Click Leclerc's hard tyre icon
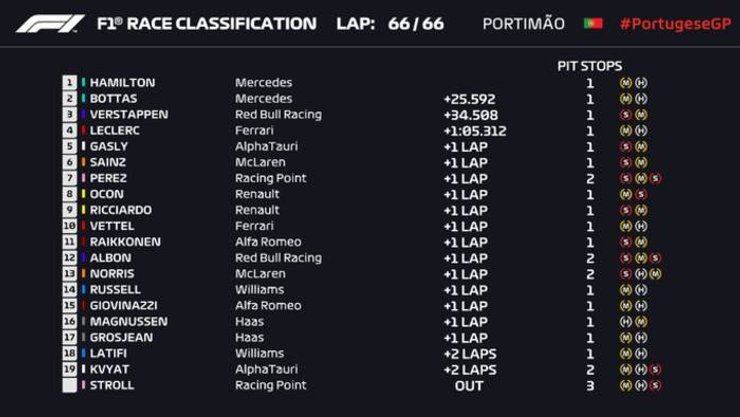The image size is (740, 417). (x=640, y=131)
